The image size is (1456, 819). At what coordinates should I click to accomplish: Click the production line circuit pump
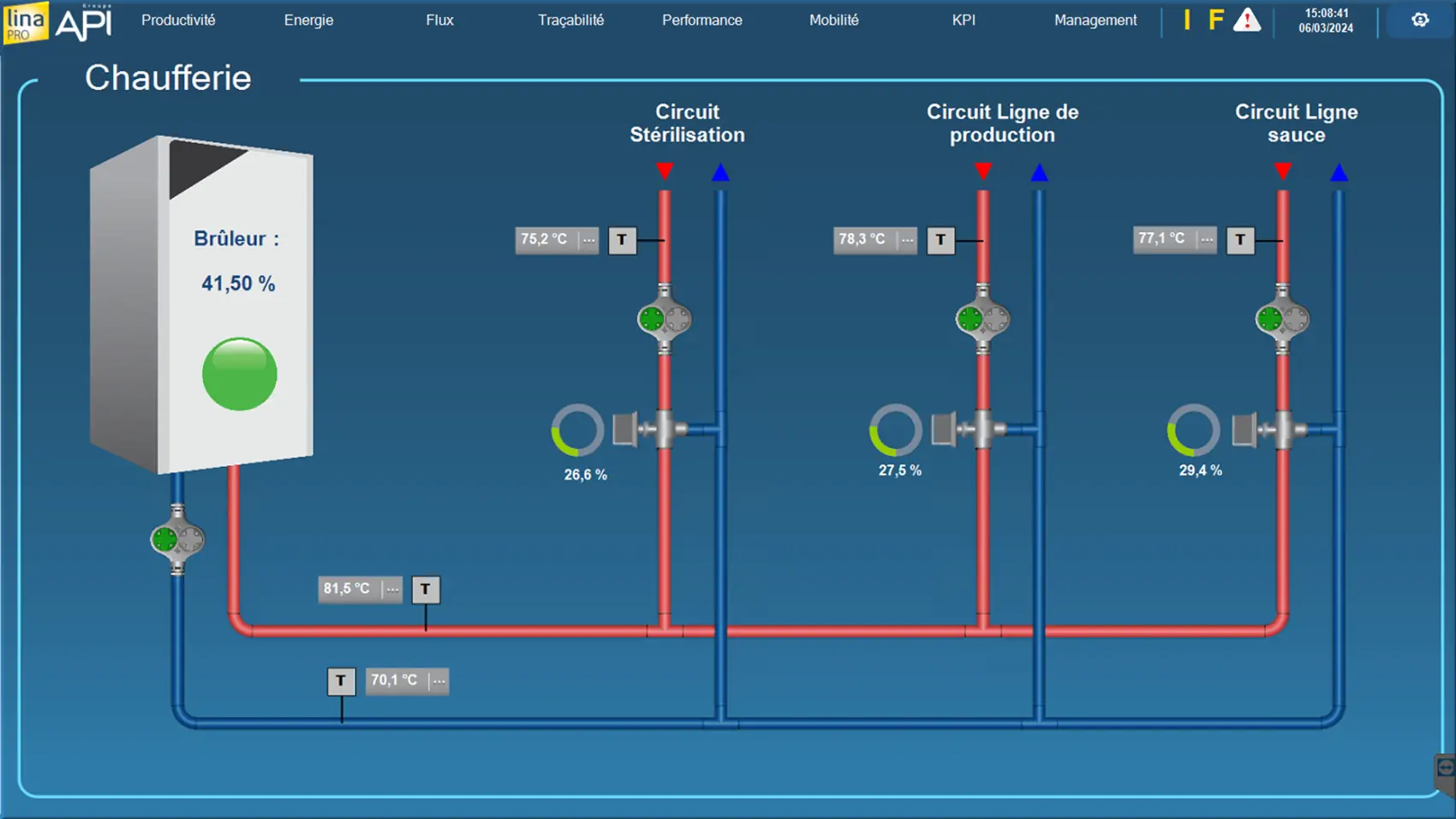click(982, 320)
